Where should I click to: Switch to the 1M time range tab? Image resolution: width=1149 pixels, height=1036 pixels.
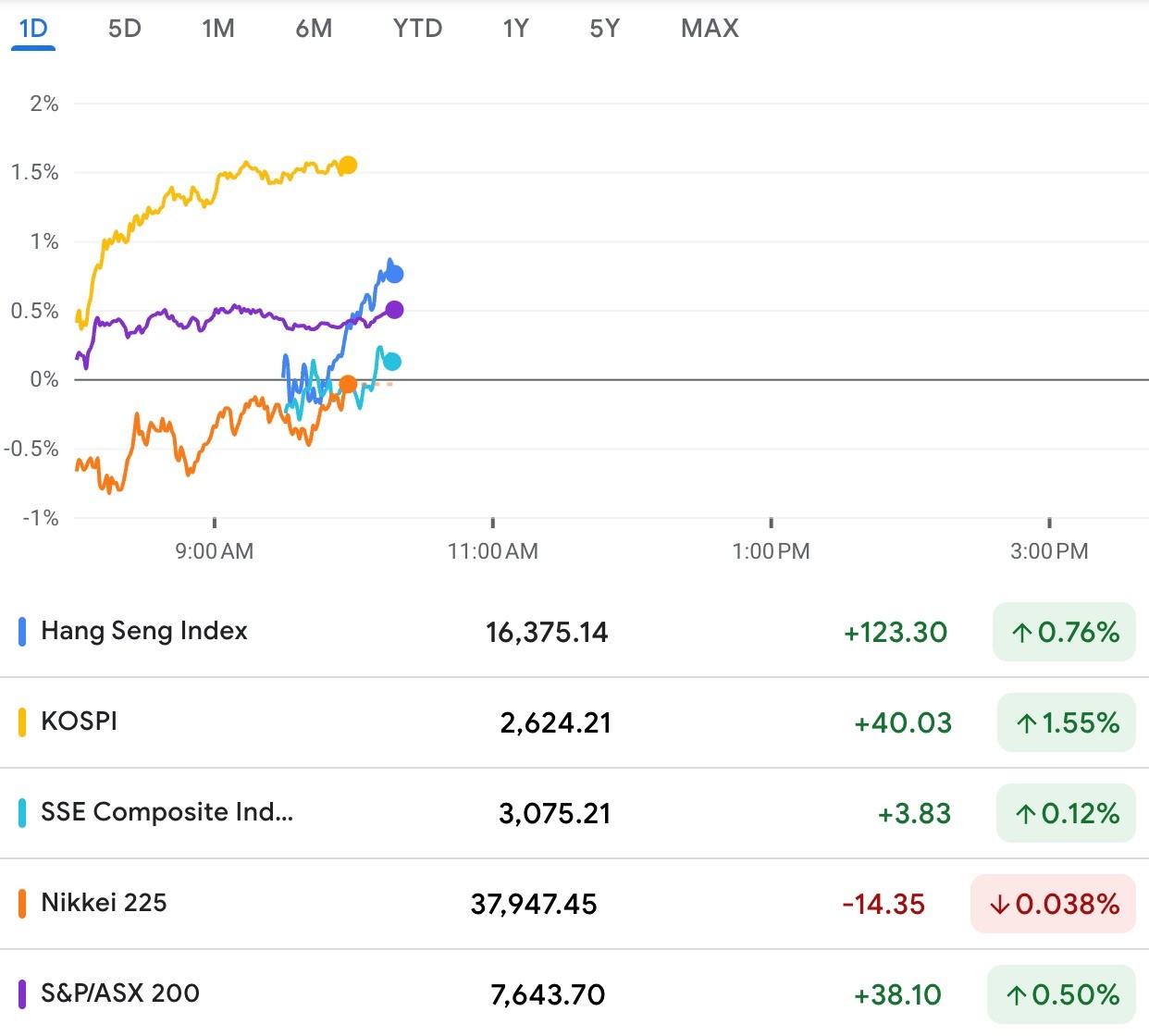click(218, 29)
